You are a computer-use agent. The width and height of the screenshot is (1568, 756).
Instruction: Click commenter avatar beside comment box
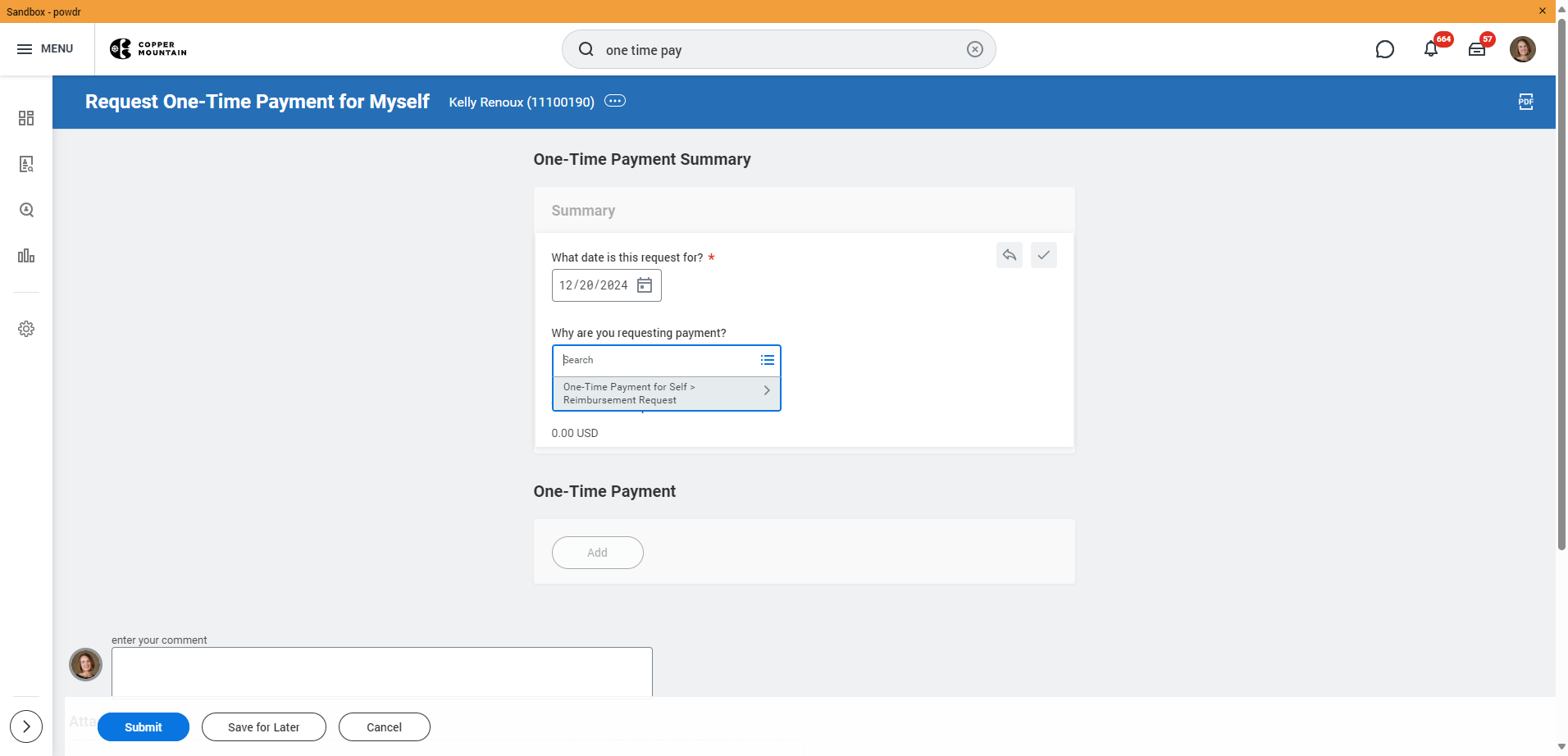point(85,664)
